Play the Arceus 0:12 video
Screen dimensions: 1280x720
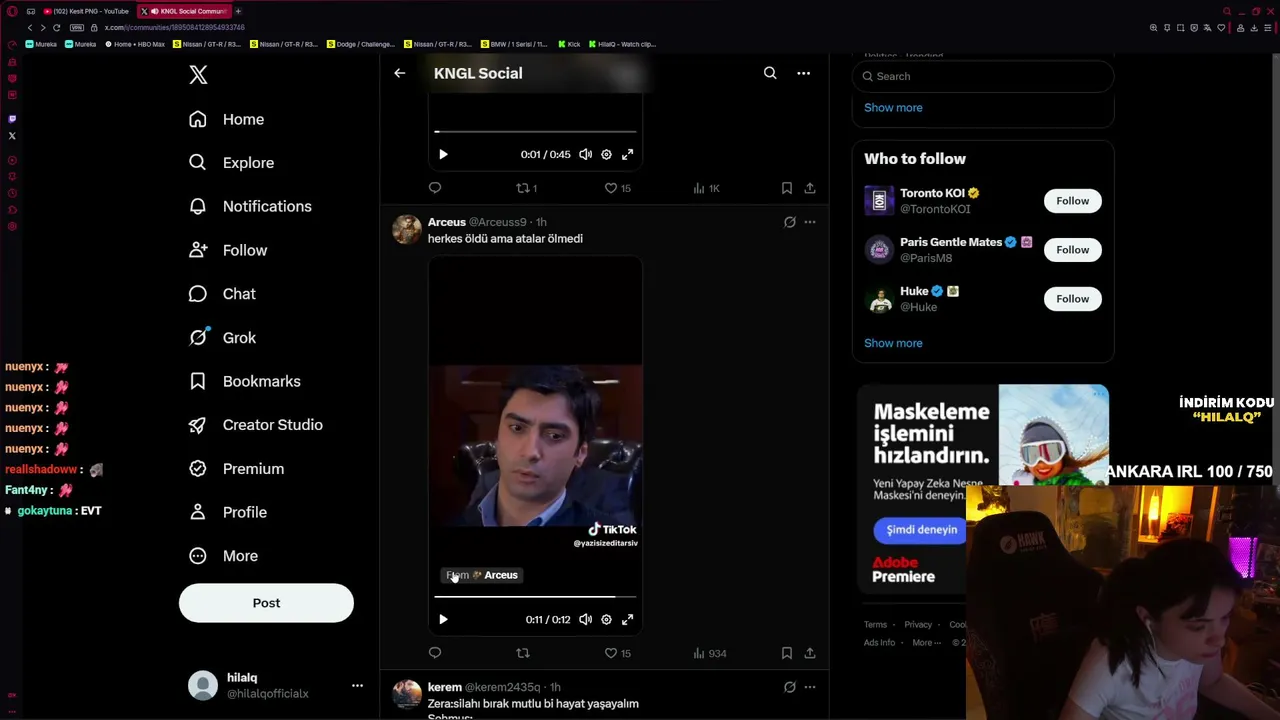click(443, 620)
